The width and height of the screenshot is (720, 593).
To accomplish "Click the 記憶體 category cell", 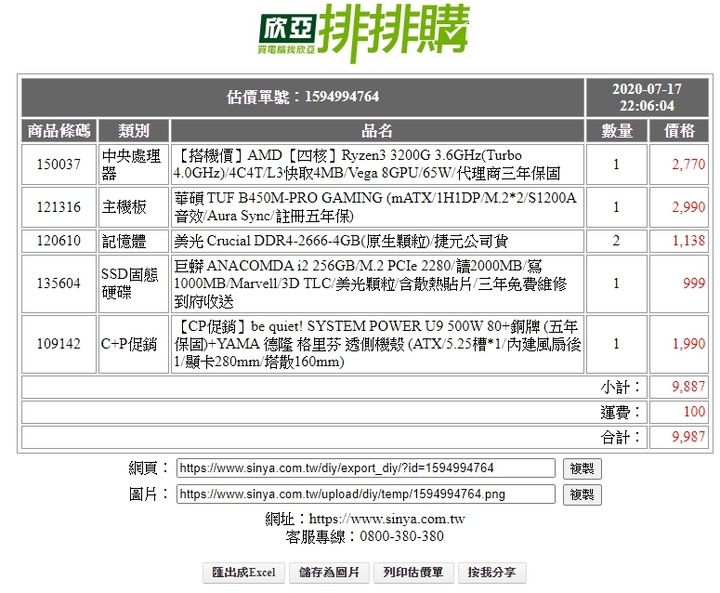I will (134, 241).
